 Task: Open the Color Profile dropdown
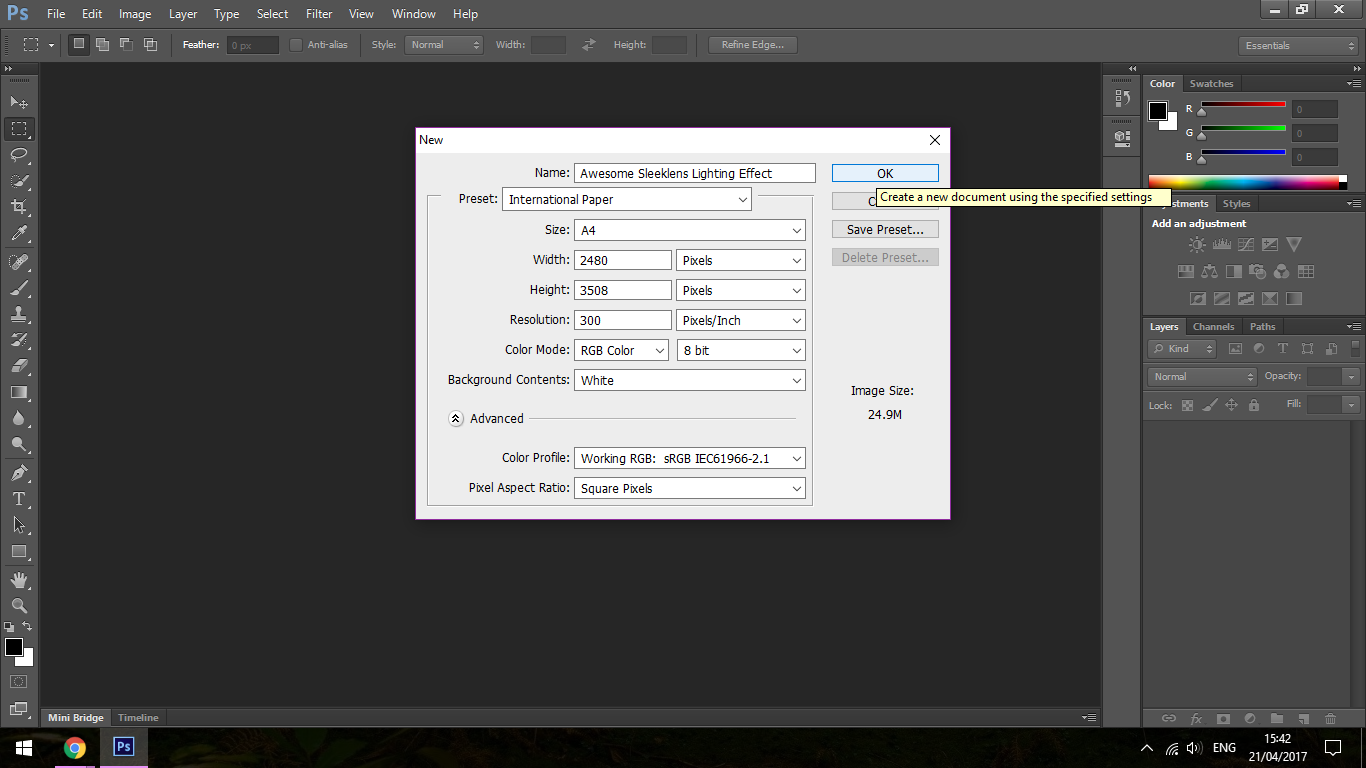tap(690, 458)
